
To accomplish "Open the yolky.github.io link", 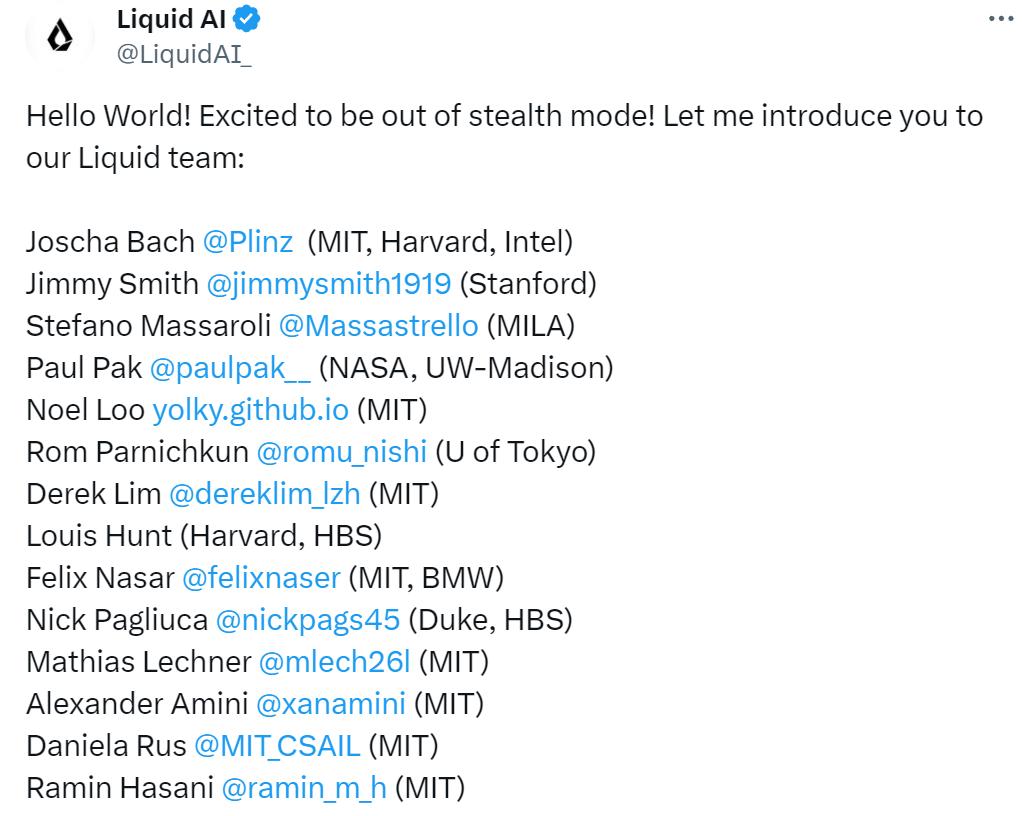I will coord(250,410).
